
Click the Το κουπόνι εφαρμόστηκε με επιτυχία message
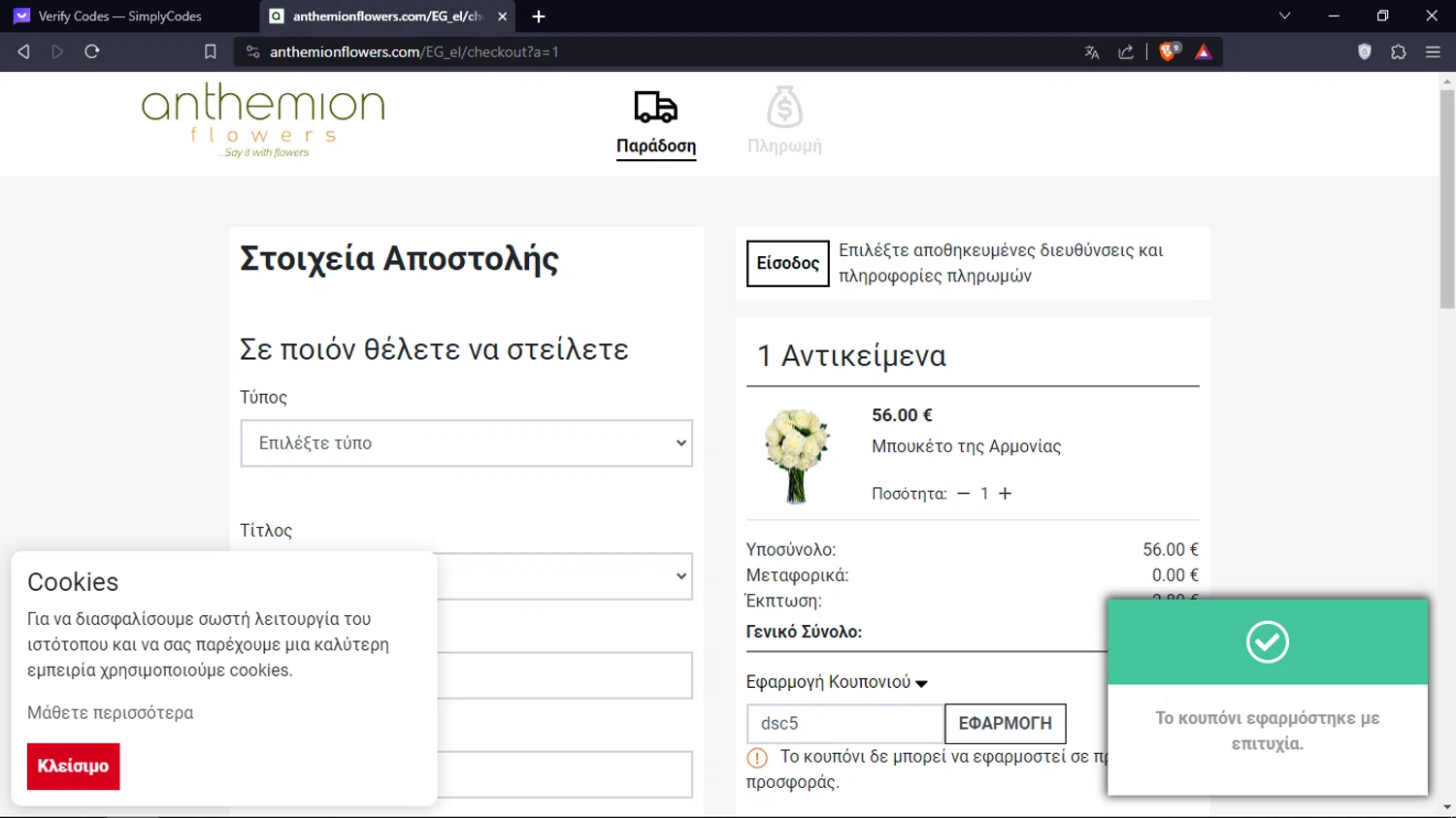point(1268,731)
